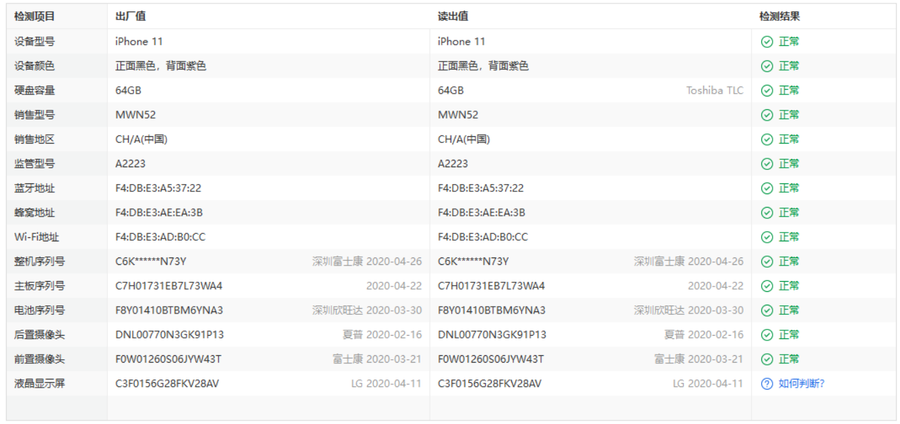
Task: Click the 蓝牙地址 row label
Action: (x=35, y=188)
